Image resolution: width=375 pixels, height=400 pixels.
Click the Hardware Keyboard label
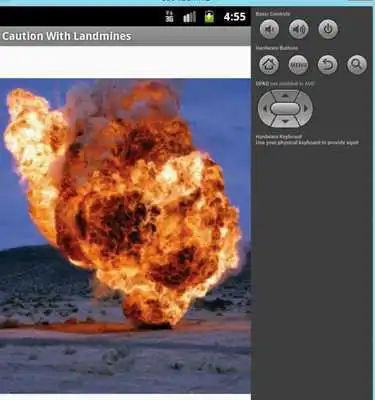point(279,137)
